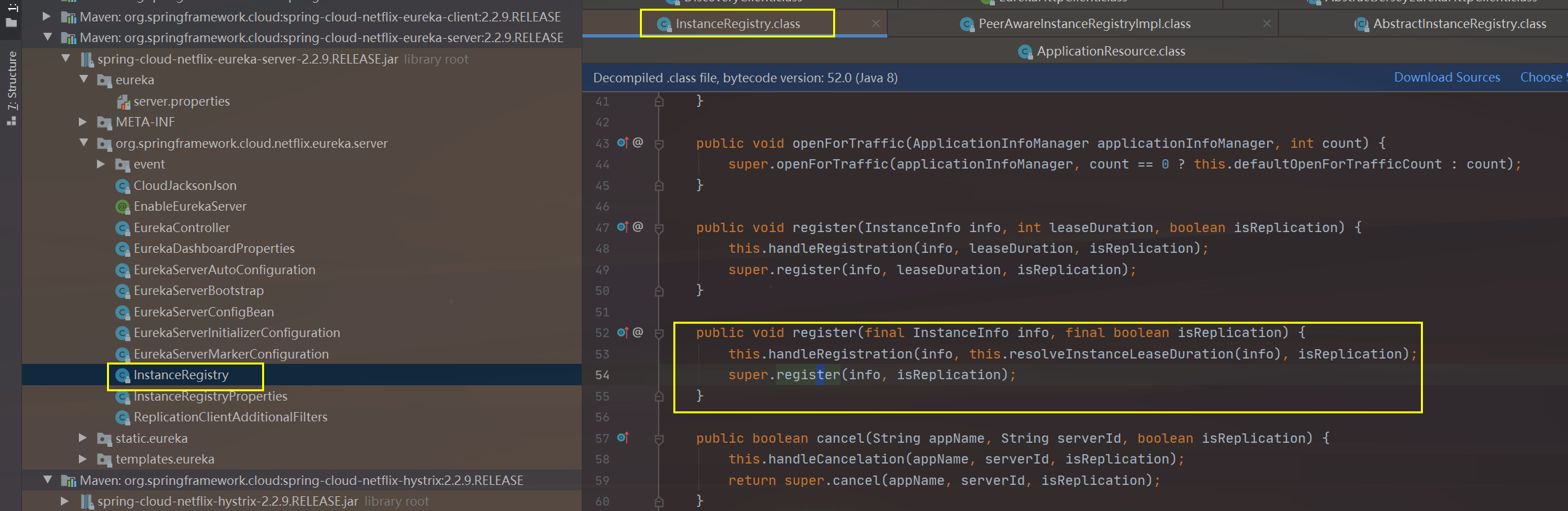
Task: Collapse org.springframework.cloud.netflix.eureka.server package
Action: 84,143
